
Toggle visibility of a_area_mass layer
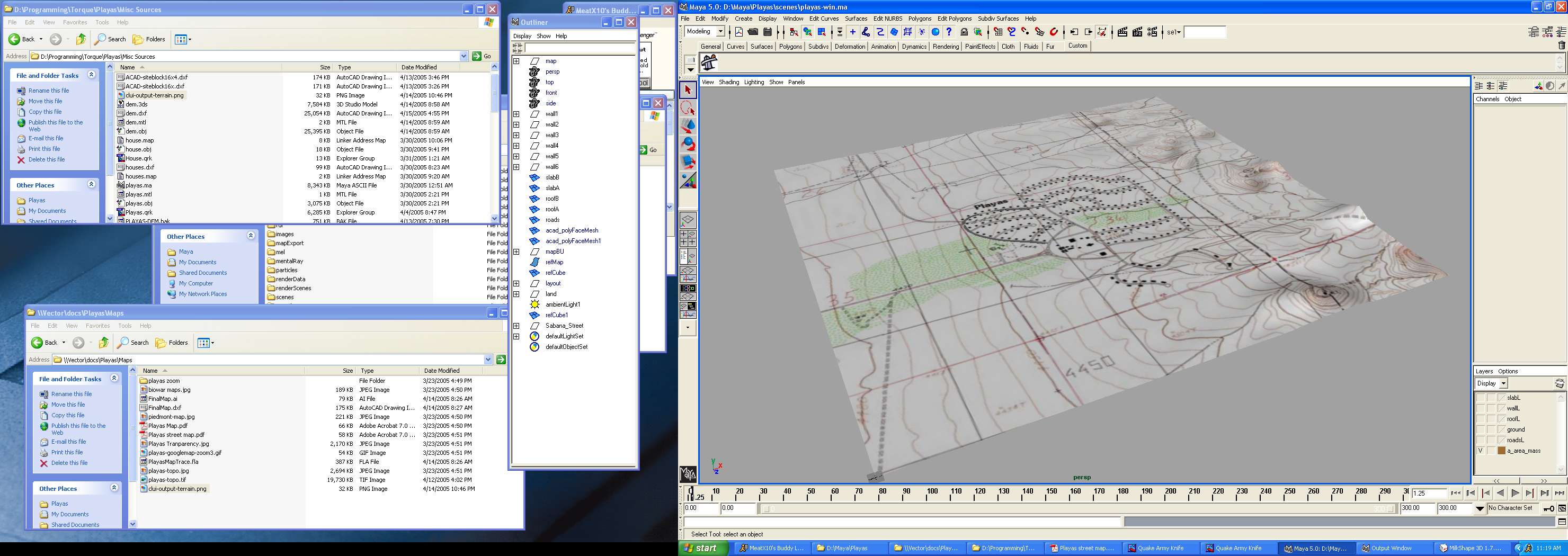pyautogui.click(x=1481, y=451)
